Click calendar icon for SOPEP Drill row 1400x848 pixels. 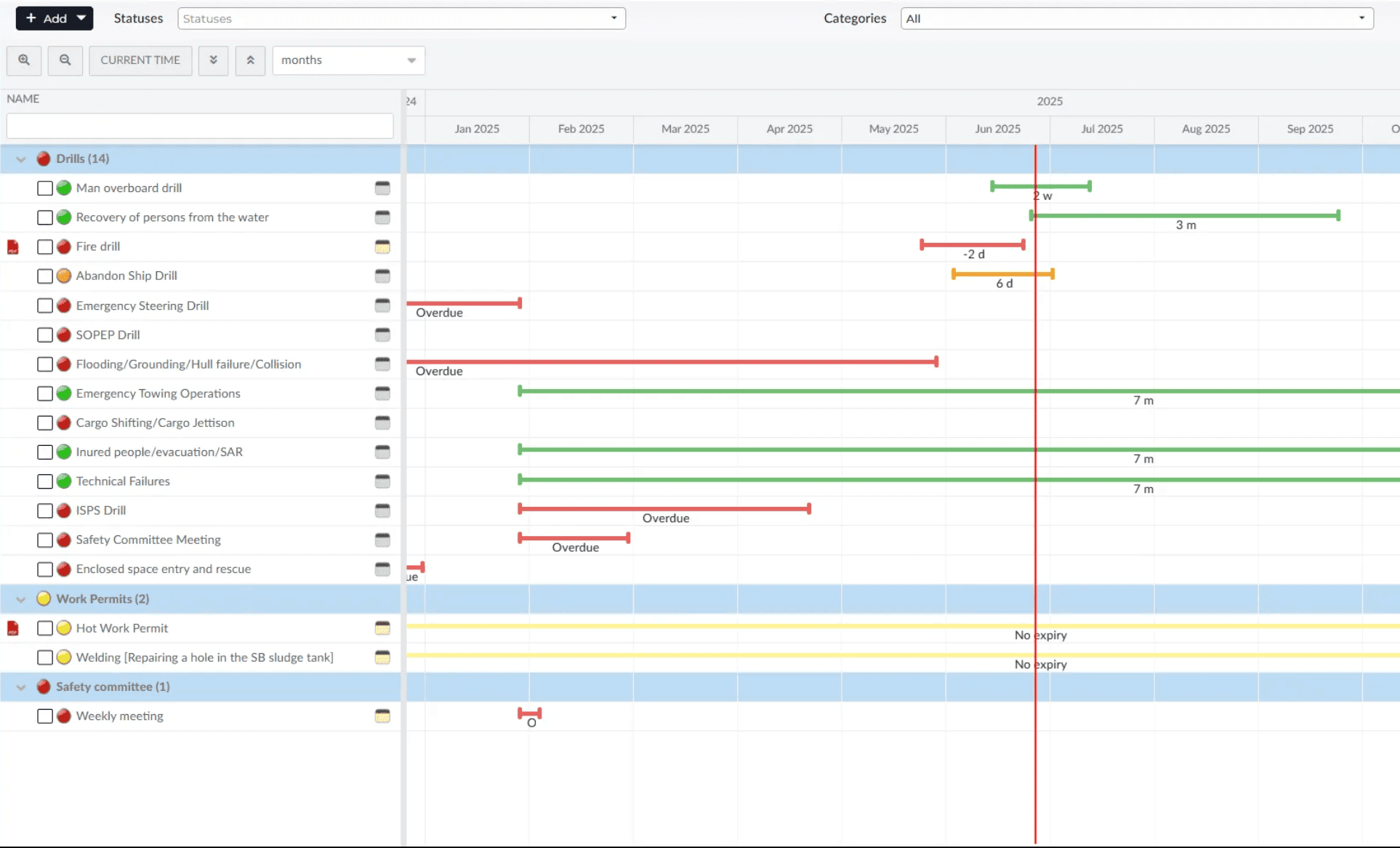[382, 335]
